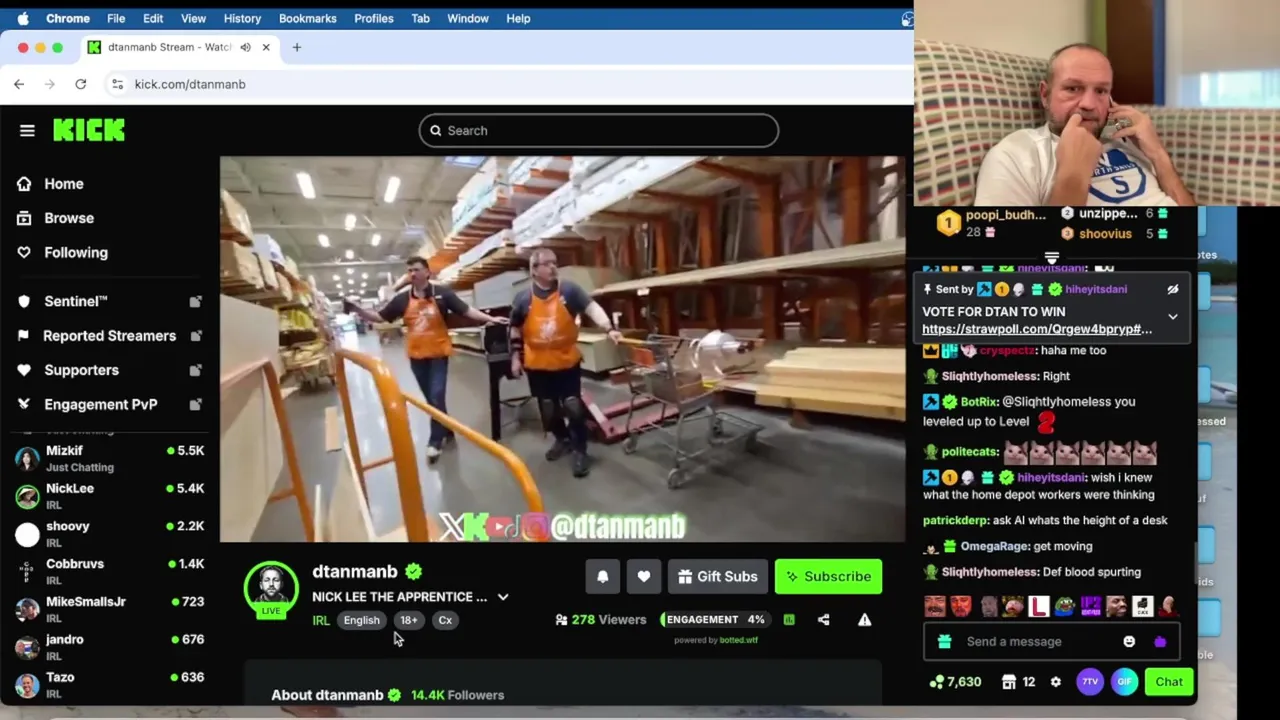Open Tazo's channel in sidebar

(110, 685)
